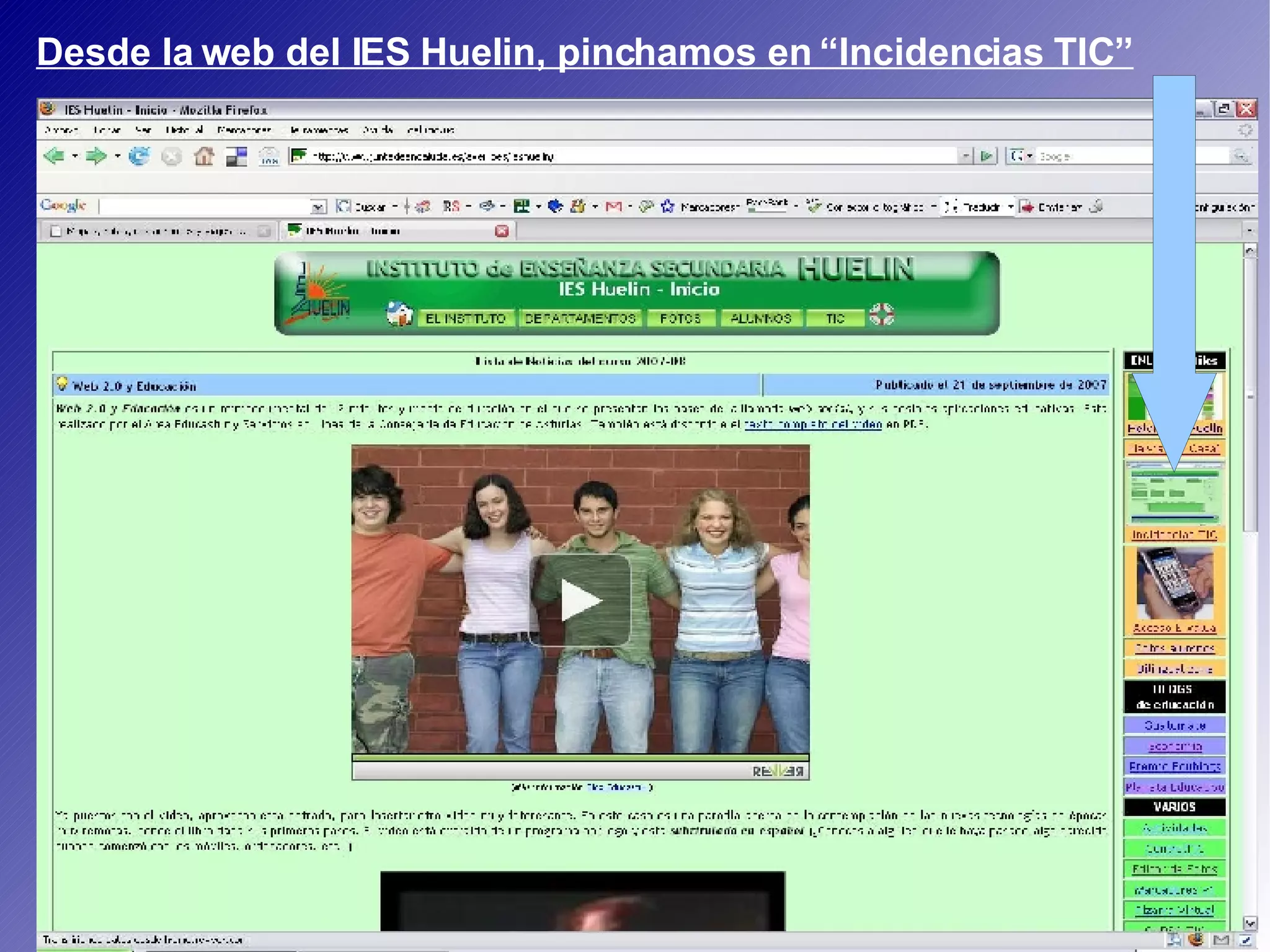Viewport: 1270px width, 952px height.
Task: Click the home icon in the Huelin banner
Action: coord(399,314)
